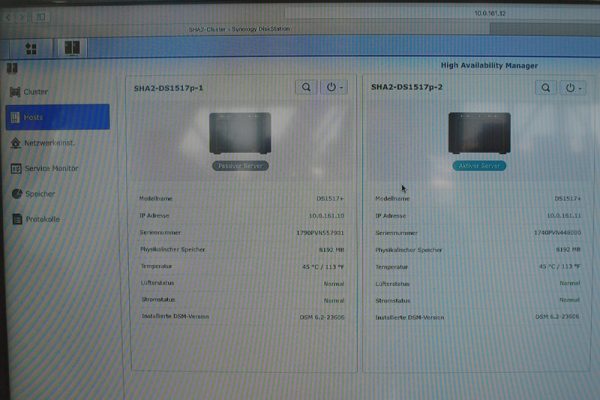Image resolution: width=600 pixels, height=400 pixels.
Task: Open the Protokolle section
Action: click(x=57, y=219)
